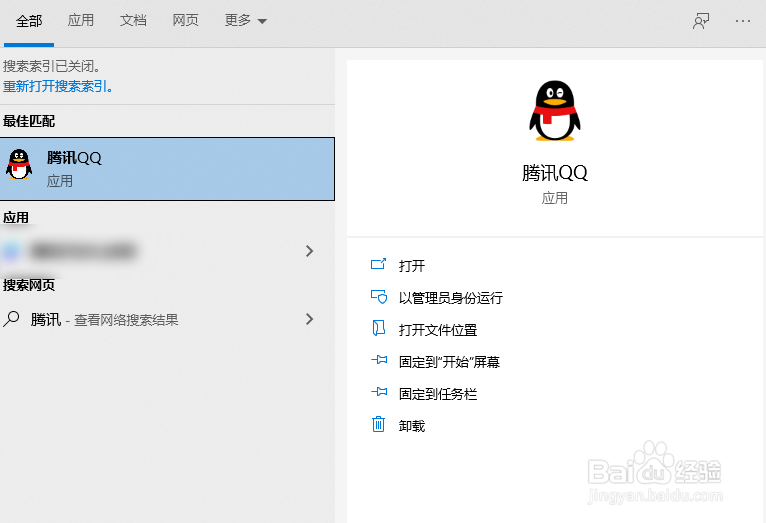Click the feedback person icon

tap(701, 21)
